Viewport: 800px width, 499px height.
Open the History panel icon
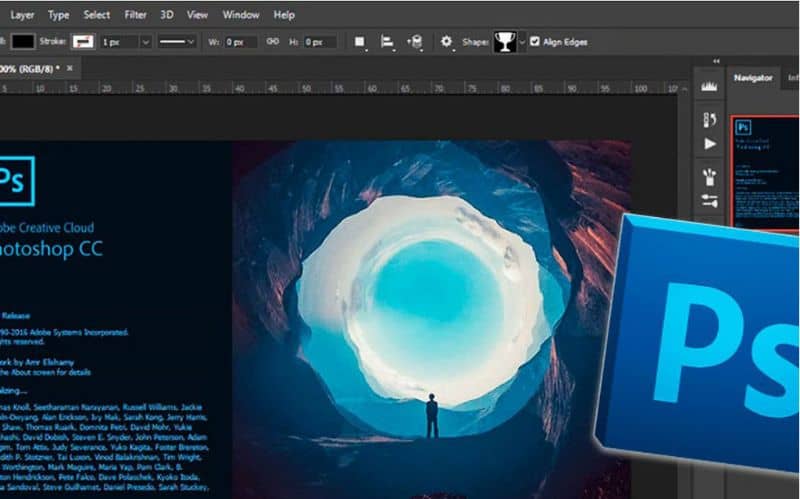pos(710,120)
